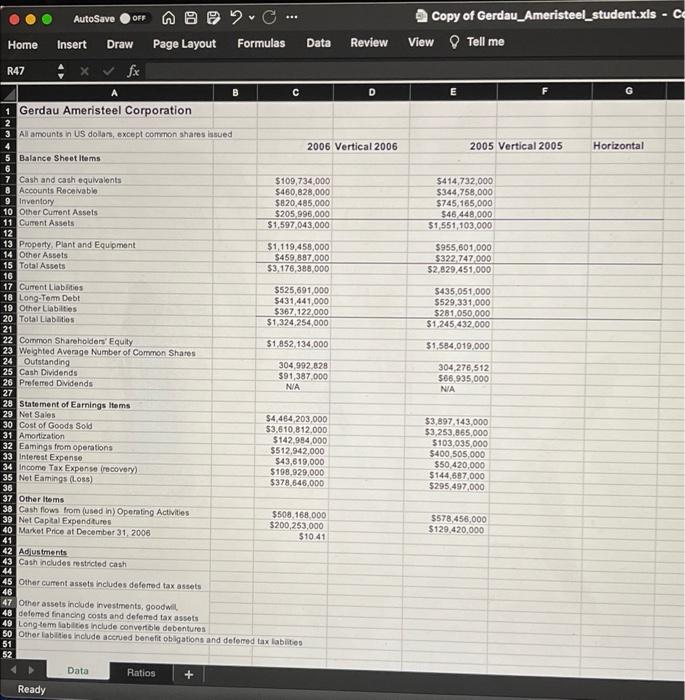685x700 pixels.
Task: Open the Name Box stepper arrows
Action: (x=61, y=71)
